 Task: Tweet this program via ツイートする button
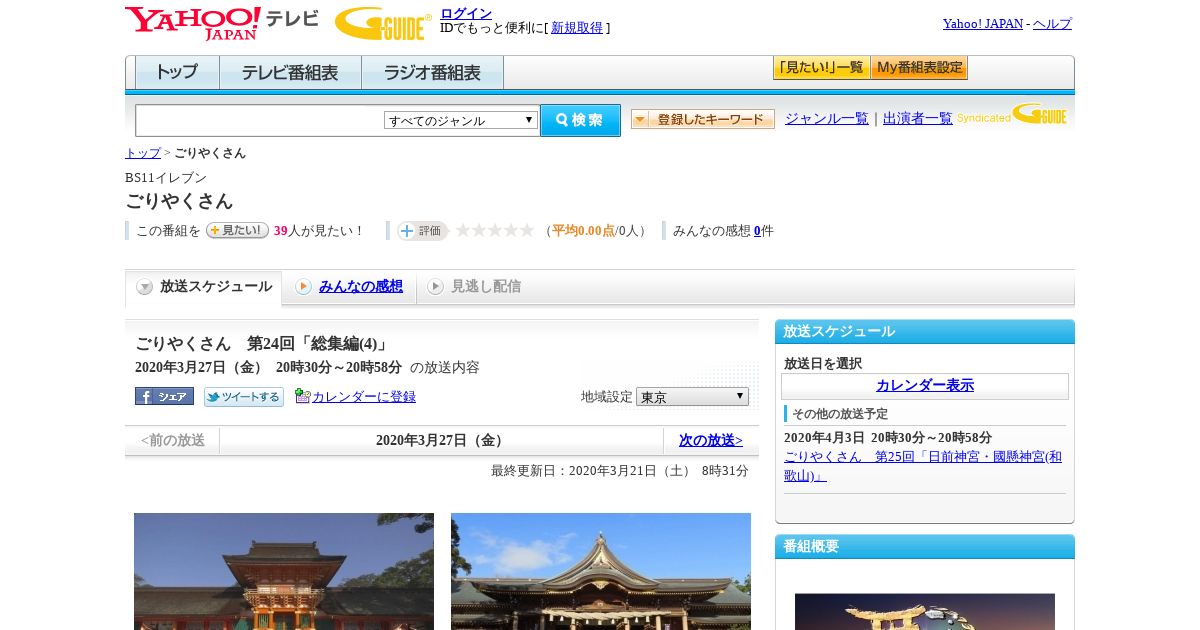[x=244, y=397]
